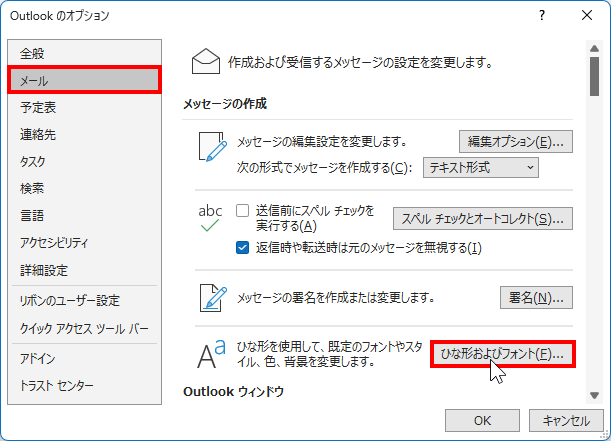This screenshot has height=441, width=611.
Task: Click the メッセージの作成 section heading
Action: [225, 104]
